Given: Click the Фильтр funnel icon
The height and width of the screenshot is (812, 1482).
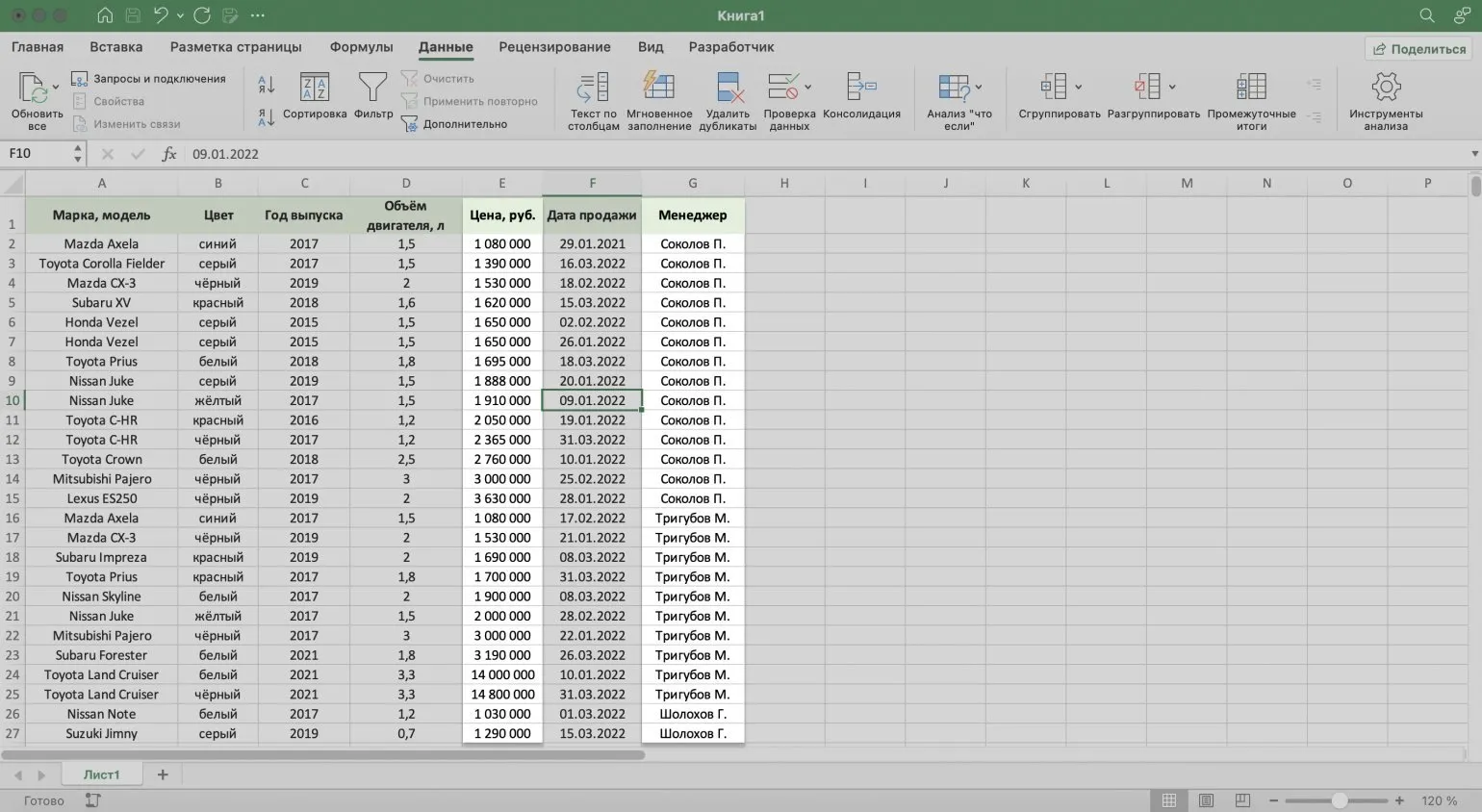Looking at the screenshot, I should (372, 89).
